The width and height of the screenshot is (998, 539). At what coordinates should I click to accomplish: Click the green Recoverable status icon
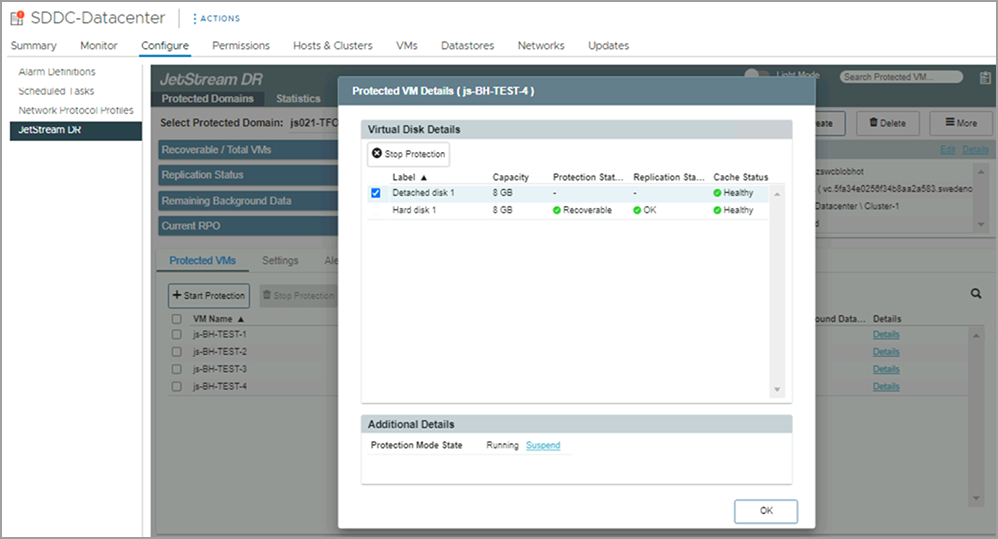coord(557,211)
